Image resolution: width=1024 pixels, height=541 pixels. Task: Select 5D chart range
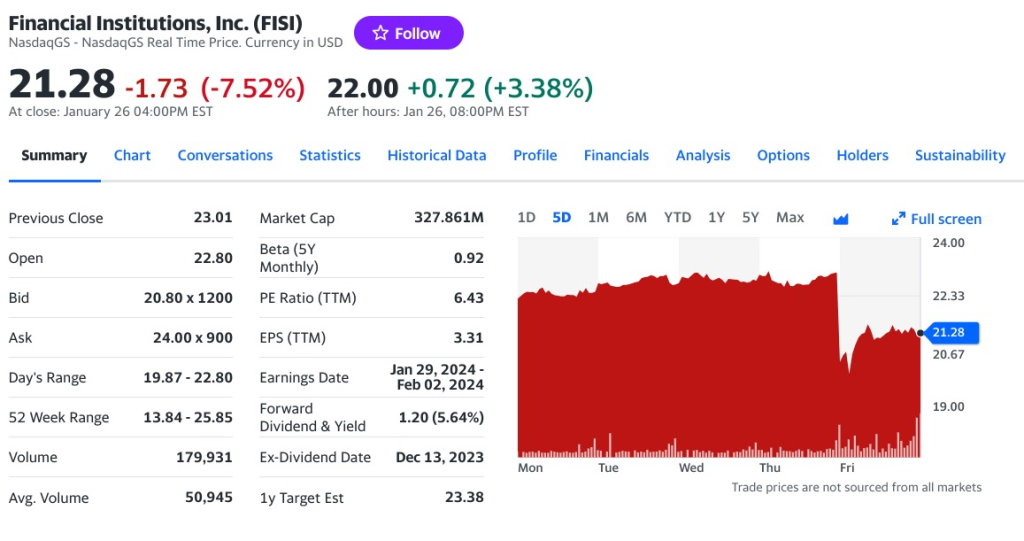pyautogui.click(x=562, y=218)
